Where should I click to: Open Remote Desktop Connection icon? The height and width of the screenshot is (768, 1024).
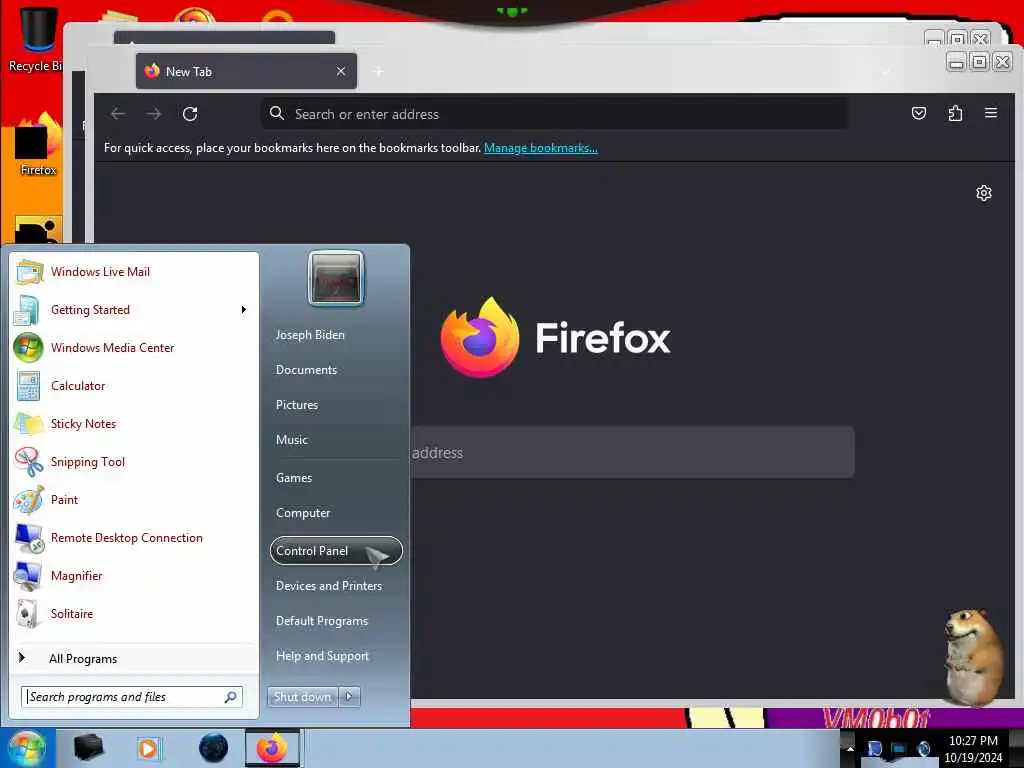click(x=29, y=538)
